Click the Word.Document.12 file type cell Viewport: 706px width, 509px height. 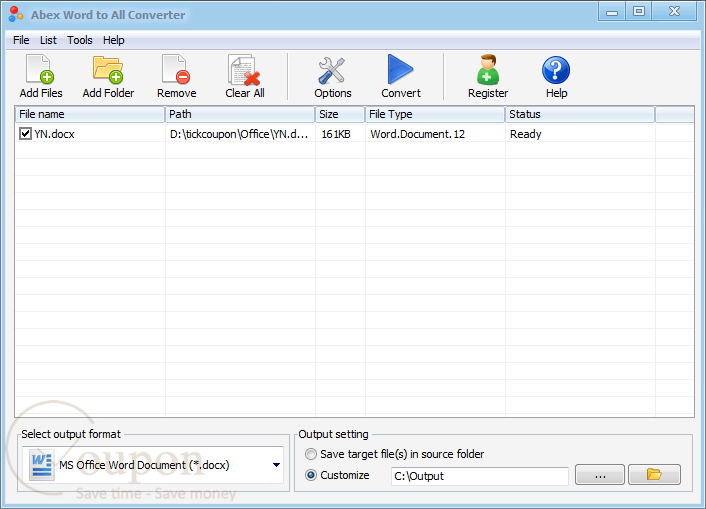point(417,134)
